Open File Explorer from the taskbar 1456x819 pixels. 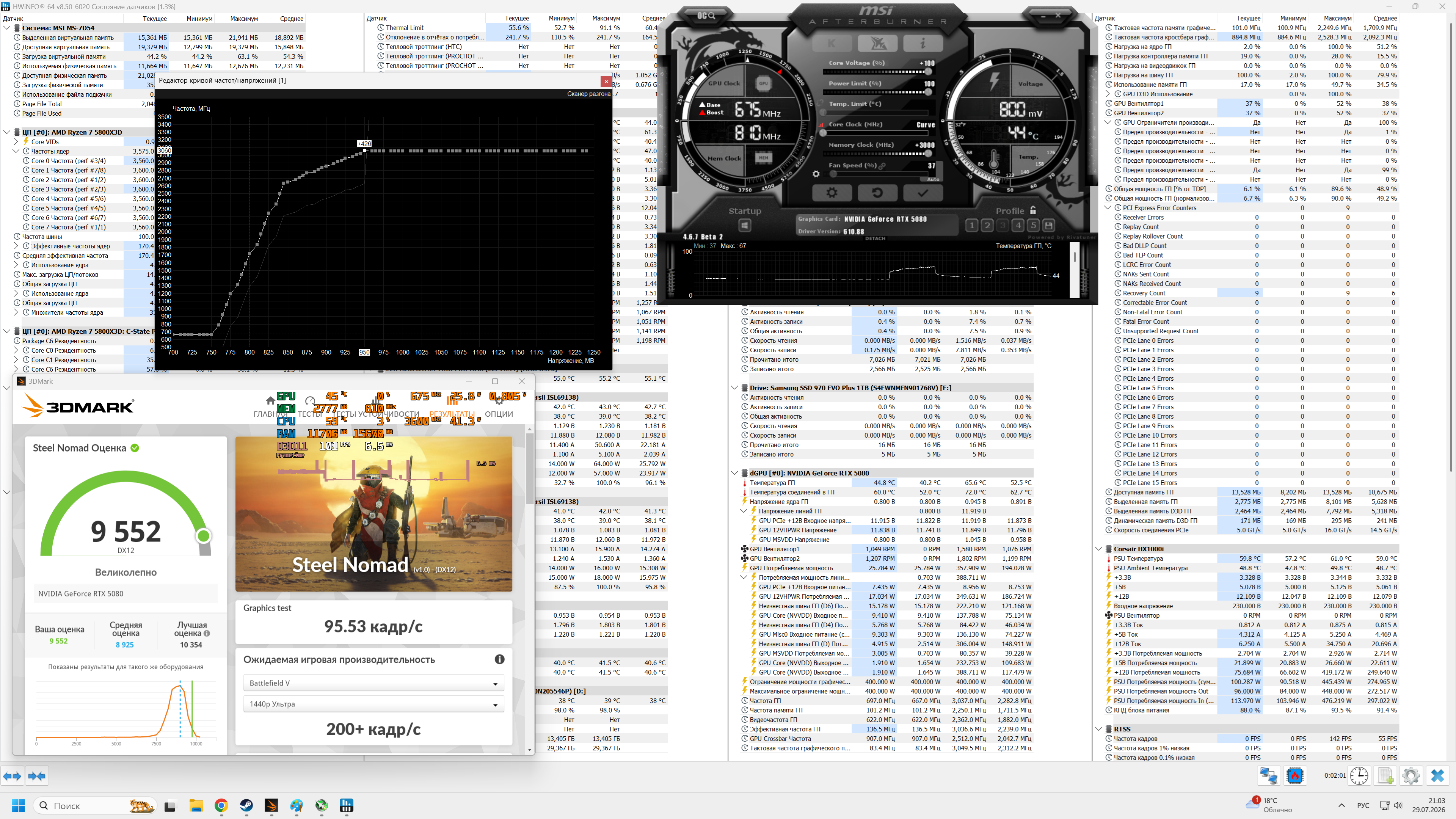[196, 805]
